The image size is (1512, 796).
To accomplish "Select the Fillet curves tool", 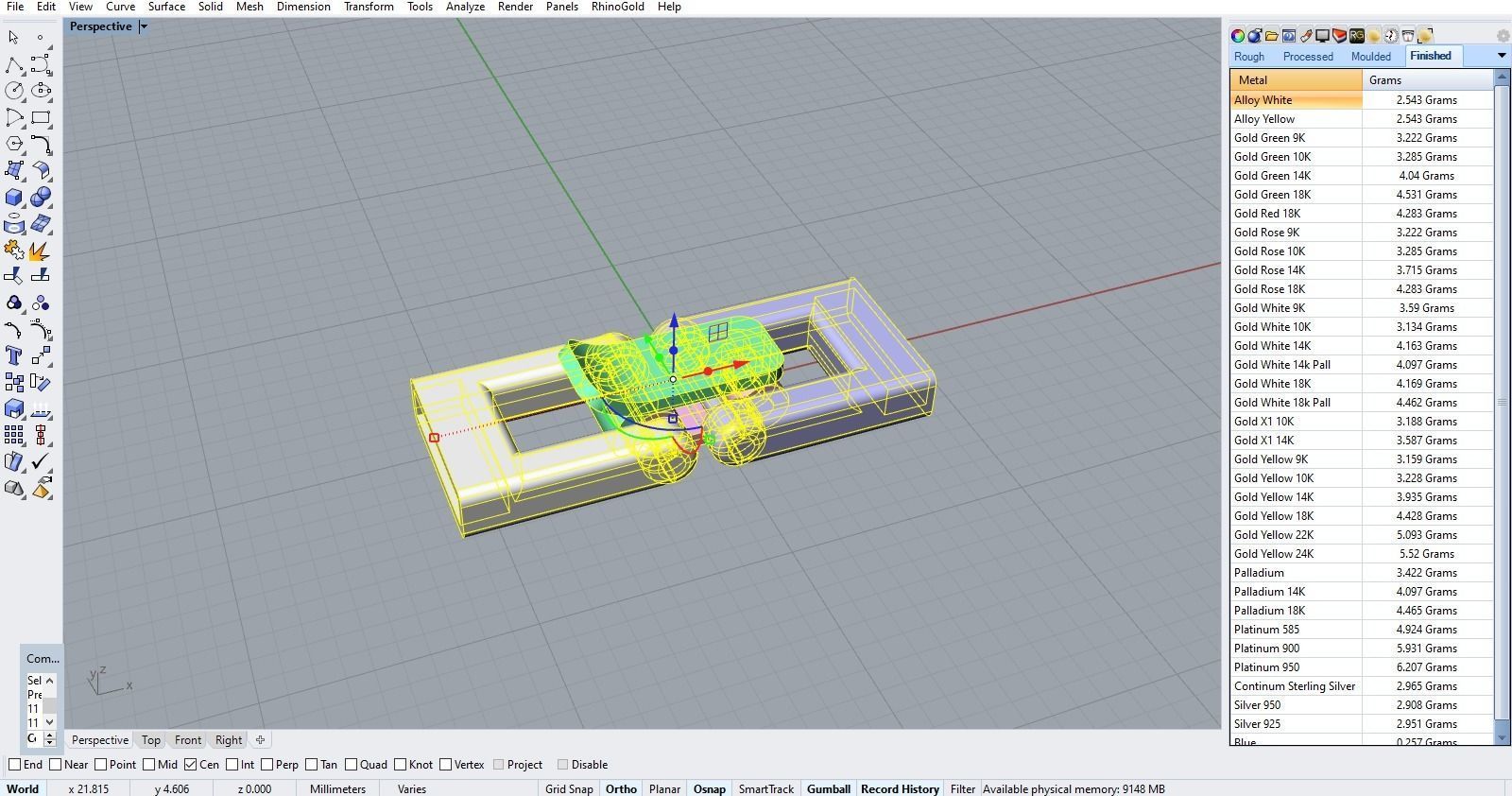I will (x=41, y=145).
